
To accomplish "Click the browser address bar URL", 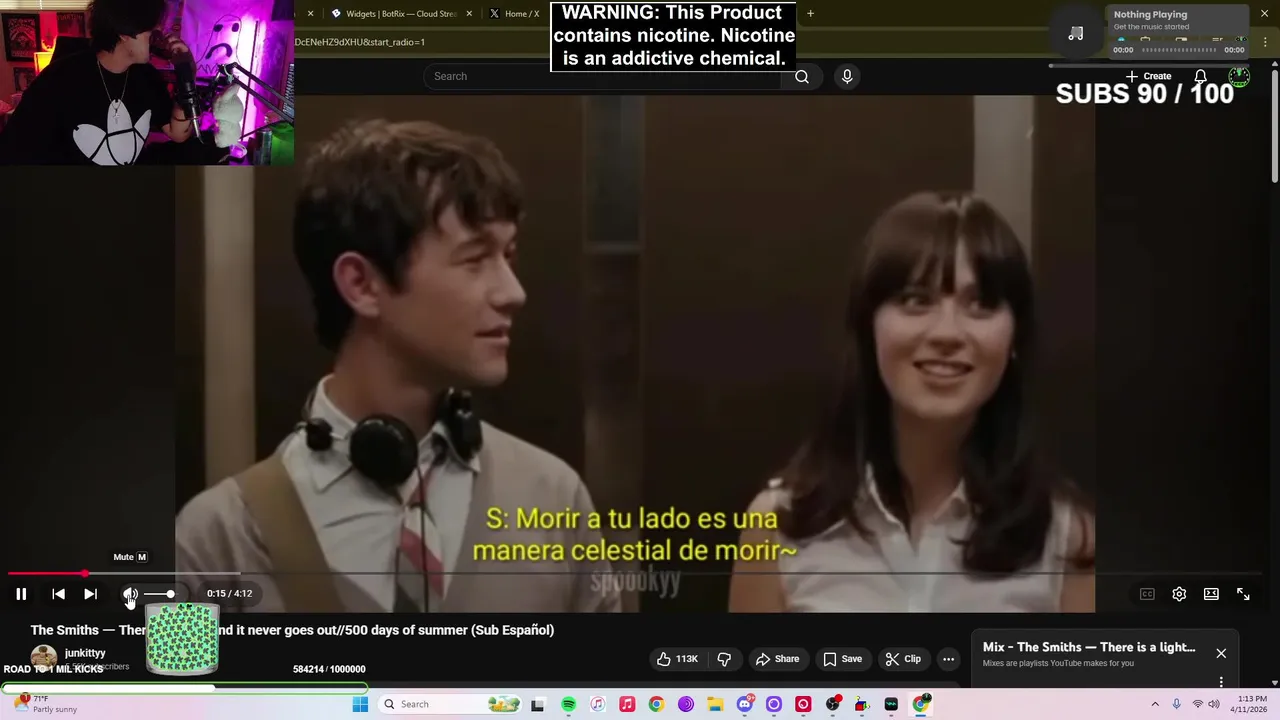I will [360, 42].
